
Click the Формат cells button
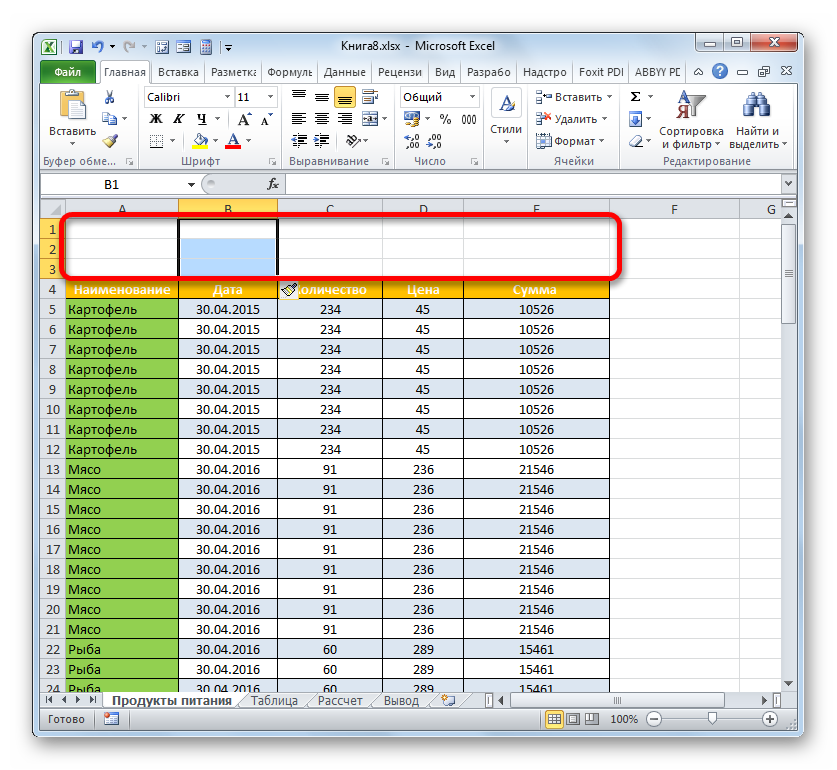(x=570, y=141)
